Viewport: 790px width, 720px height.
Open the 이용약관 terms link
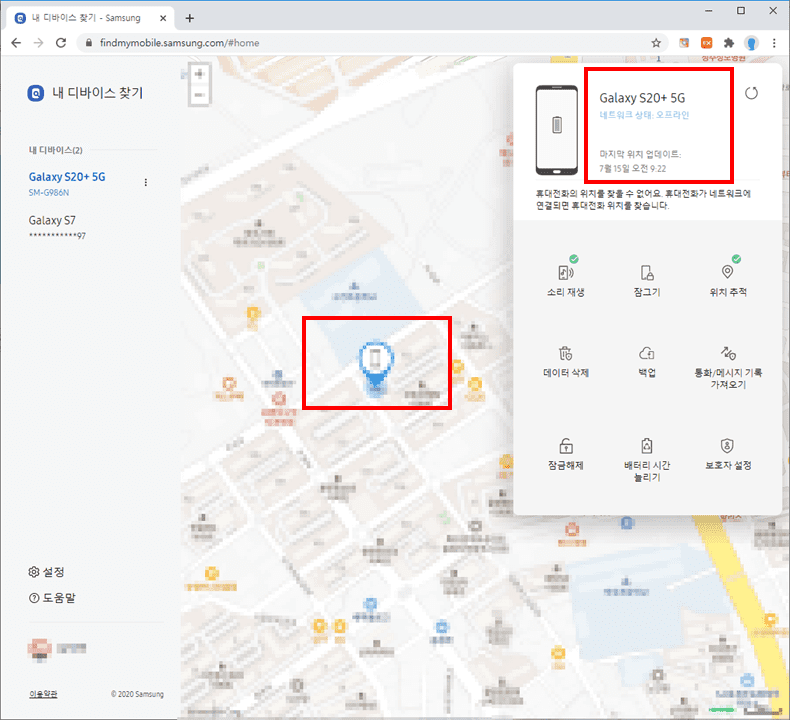(x=43, y=694)
